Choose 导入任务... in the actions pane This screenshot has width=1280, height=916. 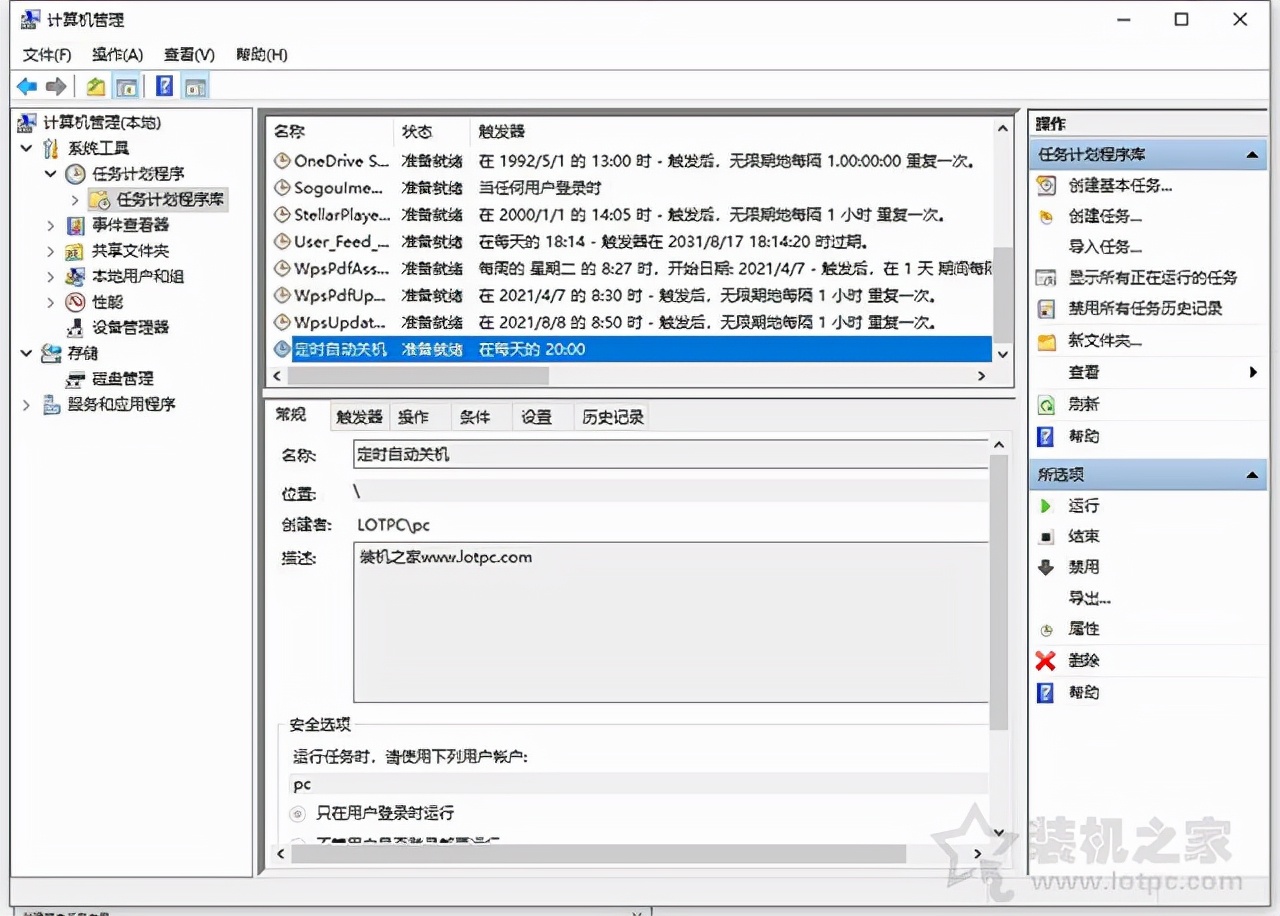pyautogui.click(x=1105, y=247)
